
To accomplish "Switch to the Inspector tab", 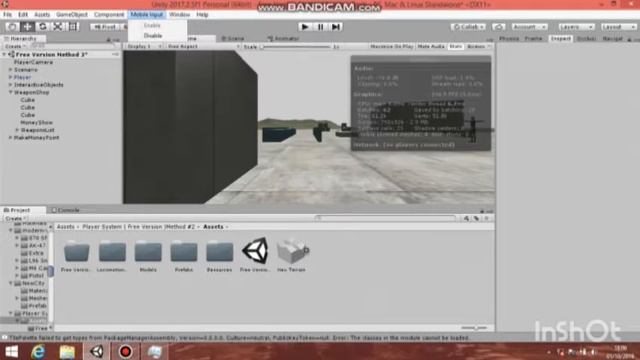I will point(560,38).
